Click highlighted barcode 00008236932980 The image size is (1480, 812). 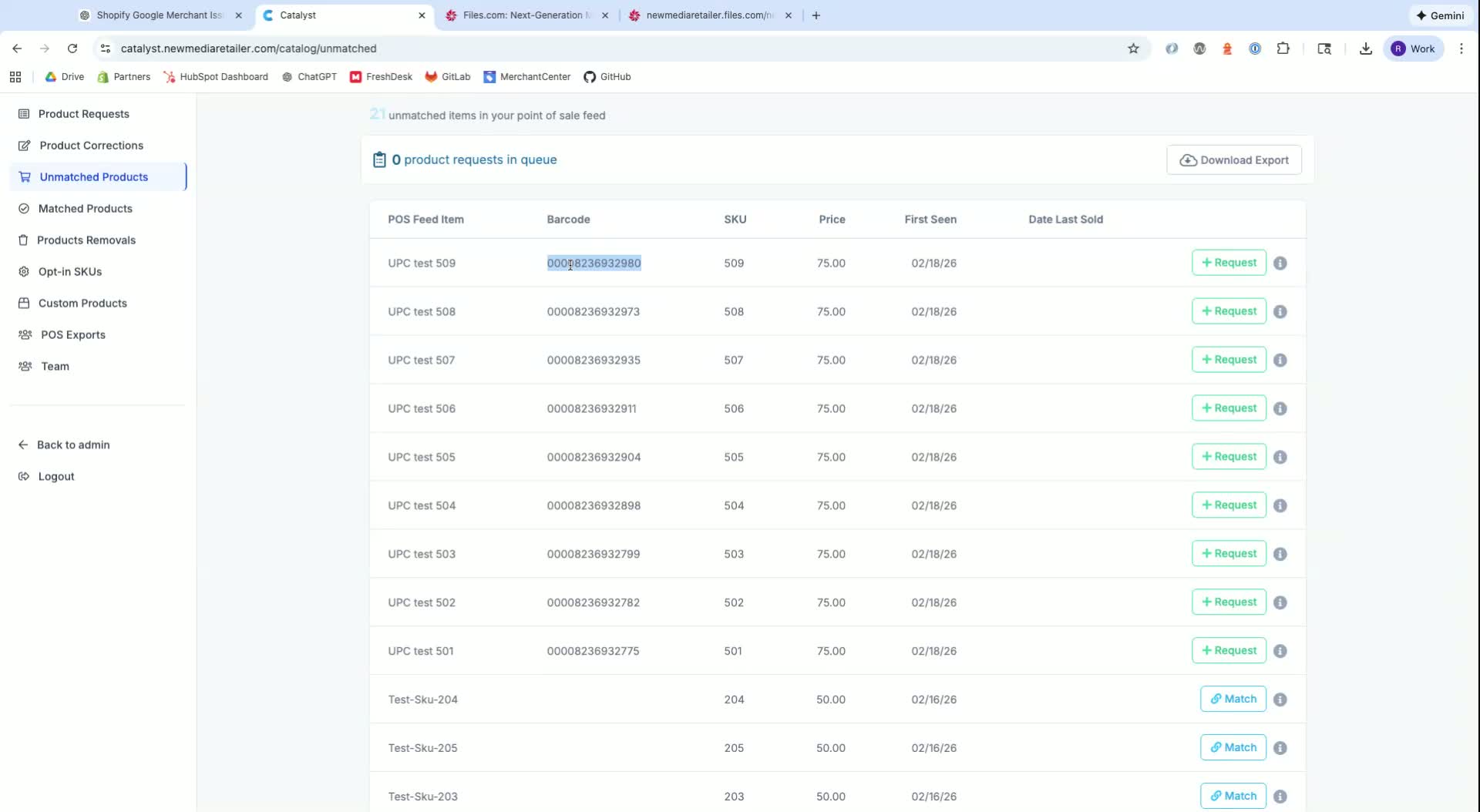click(594, 263)
